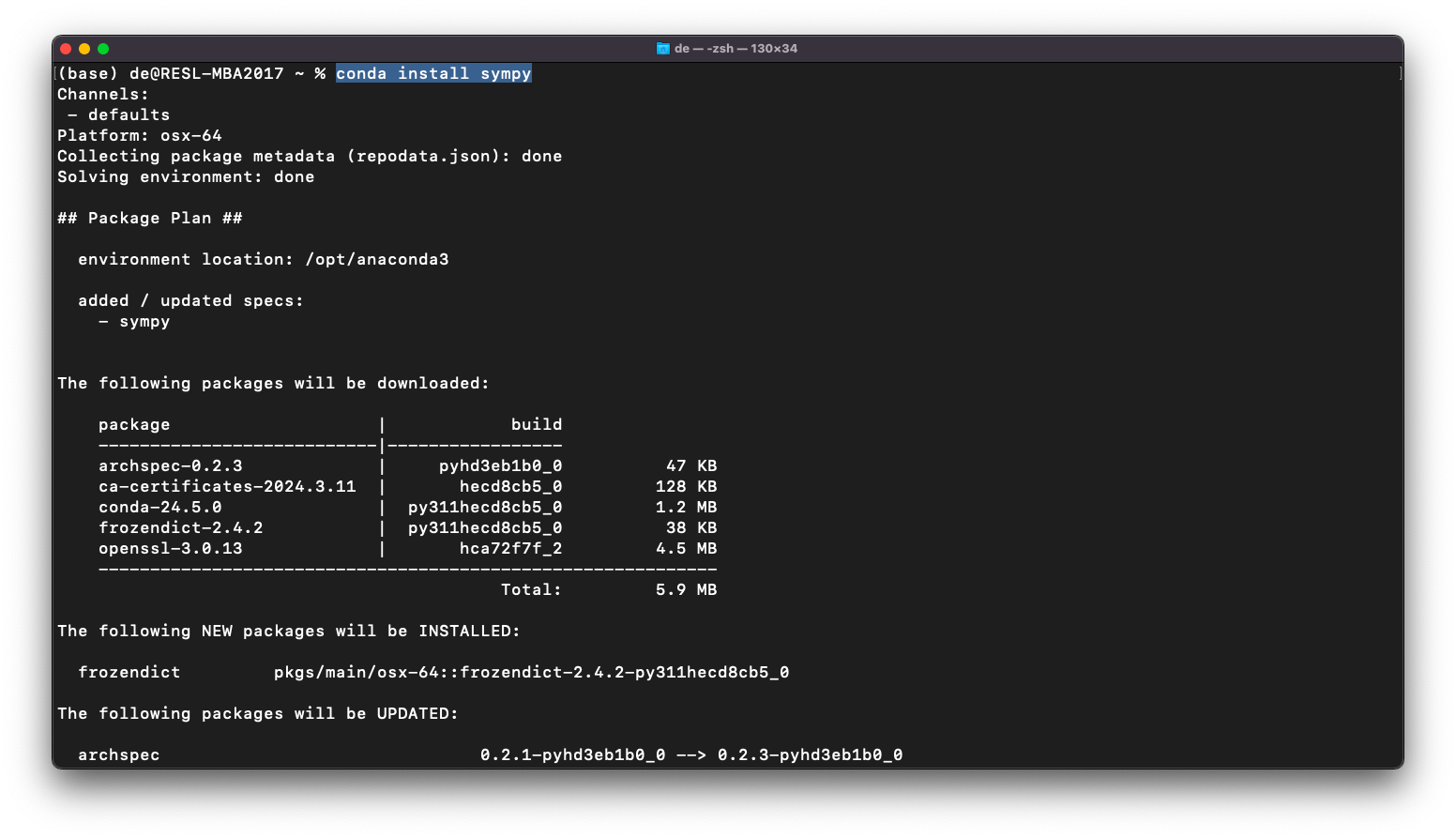The width and height of the screenshot is (1456, 838).
Task: Click the 'openssl-3.0.13' package entry
Action: [x=171, y=548]
